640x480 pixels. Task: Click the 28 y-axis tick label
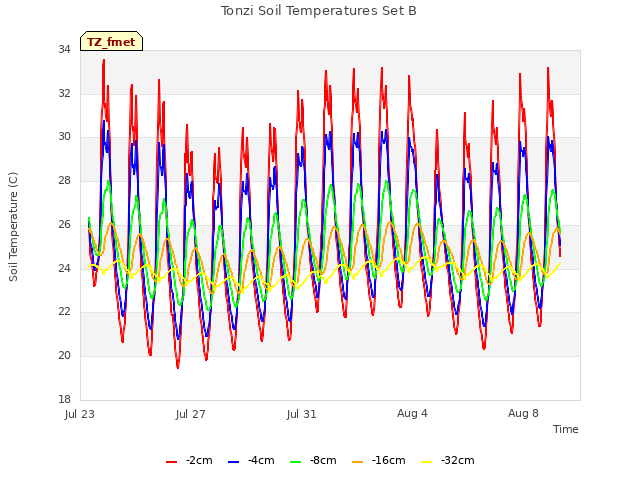(64, 180)
